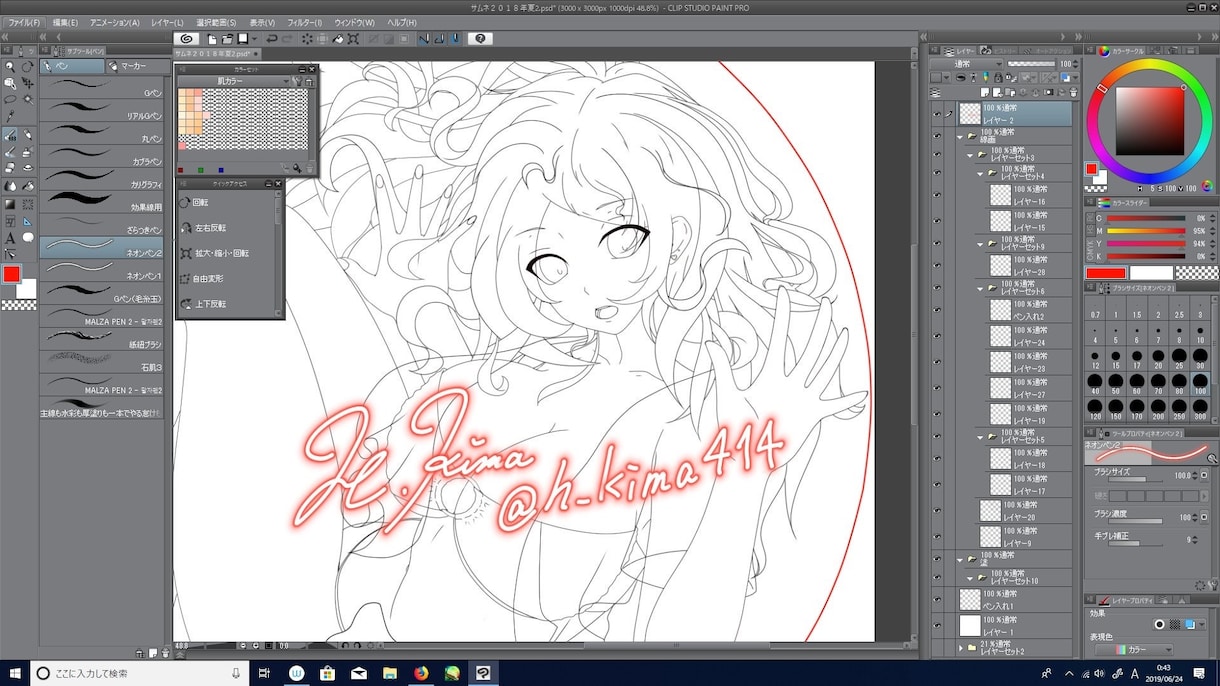Select the Auto select (magic wand) tool

tap(28, 99)
